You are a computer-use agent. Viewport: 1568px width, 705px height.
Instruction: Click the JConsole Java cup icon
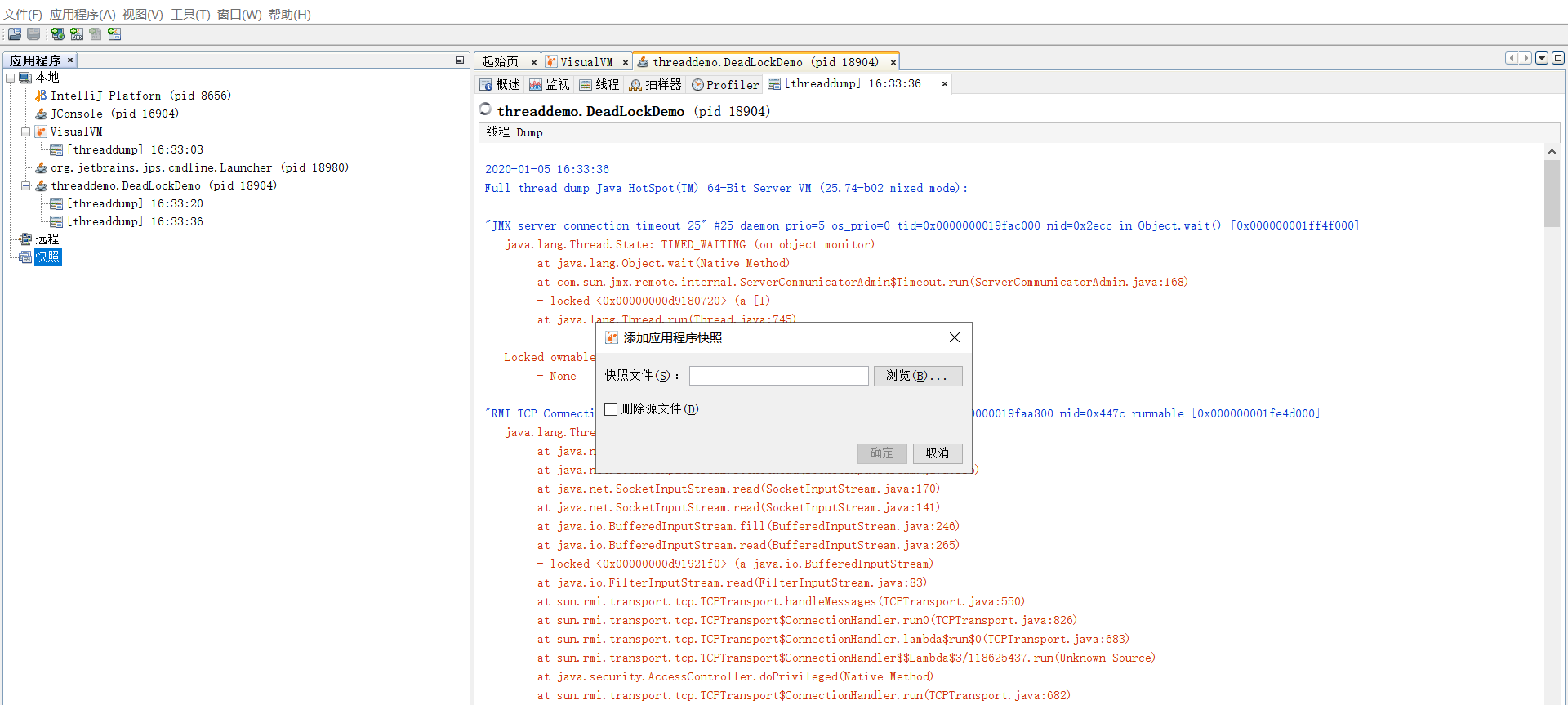[x=41, y=114]
